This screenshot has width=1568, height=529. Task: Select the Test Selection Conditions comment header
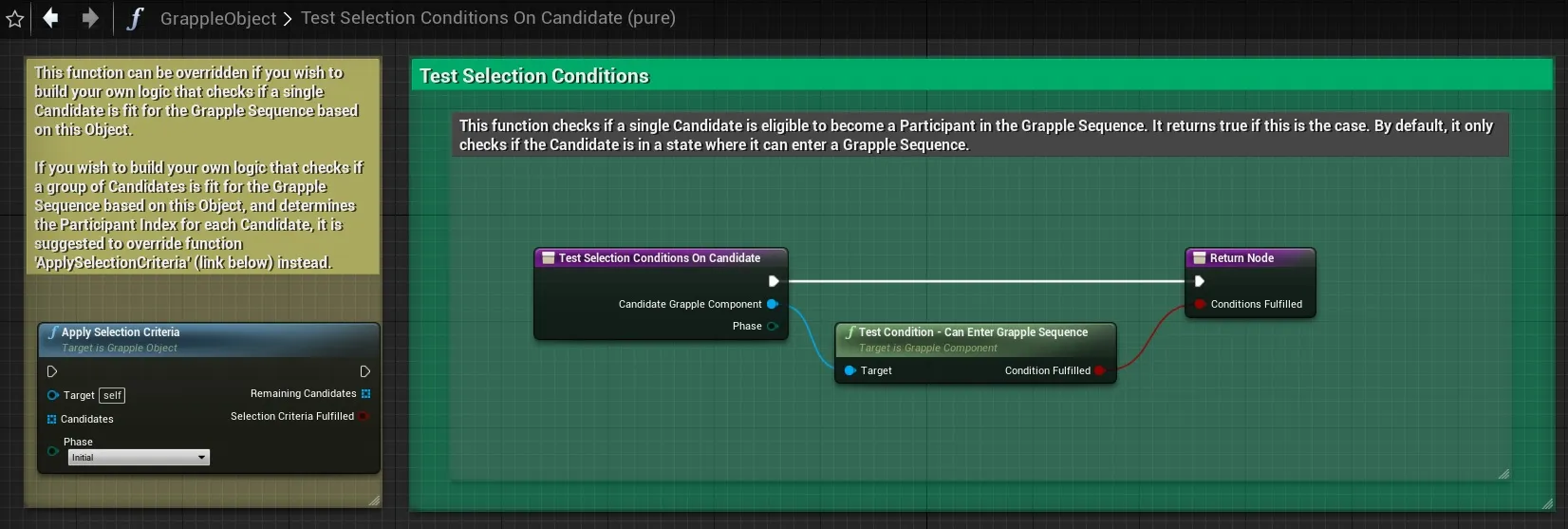click(x=981, y=76)
